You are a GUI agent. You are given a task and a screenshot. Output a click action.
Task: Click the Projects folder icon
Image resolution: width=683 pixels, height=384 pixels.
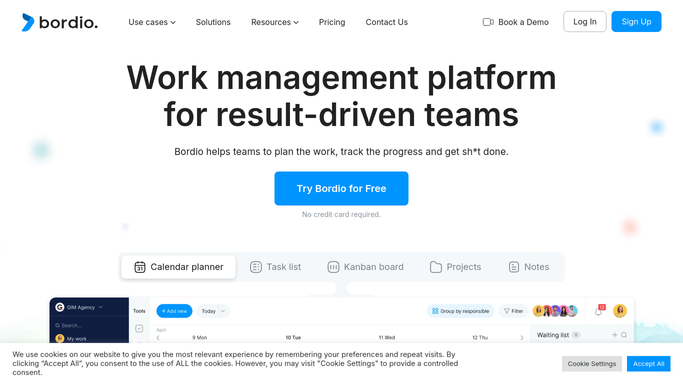point(436,267)
